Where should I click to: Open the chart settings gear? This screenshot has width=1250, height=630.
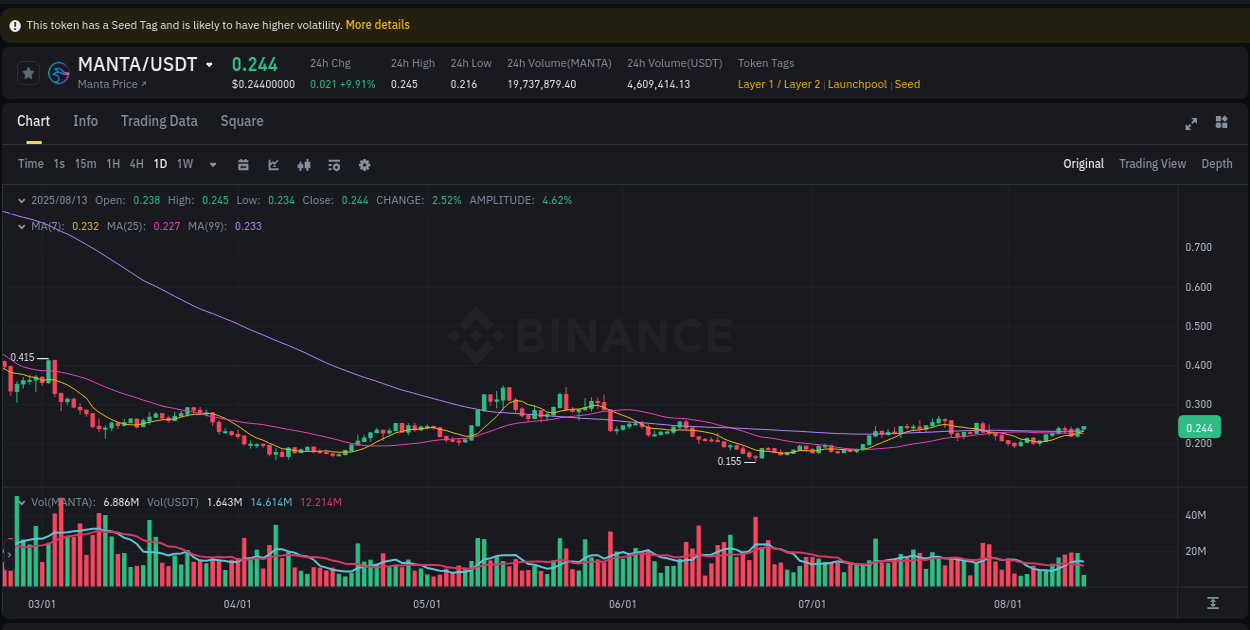tap(364, 164)
